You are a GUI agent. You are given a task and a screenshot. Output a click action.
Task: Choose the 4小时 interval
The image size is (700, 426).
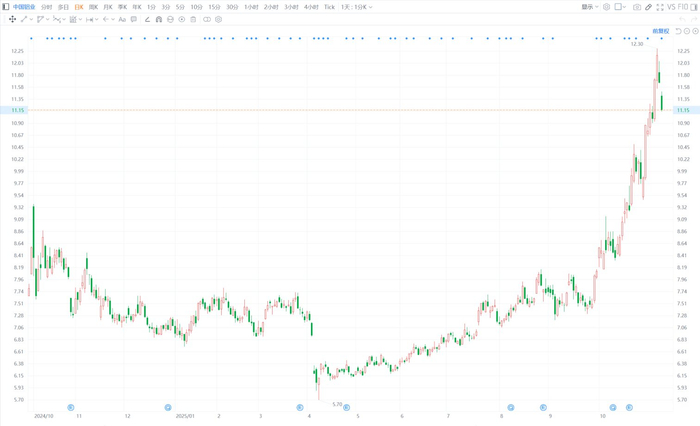coord(311,7)
